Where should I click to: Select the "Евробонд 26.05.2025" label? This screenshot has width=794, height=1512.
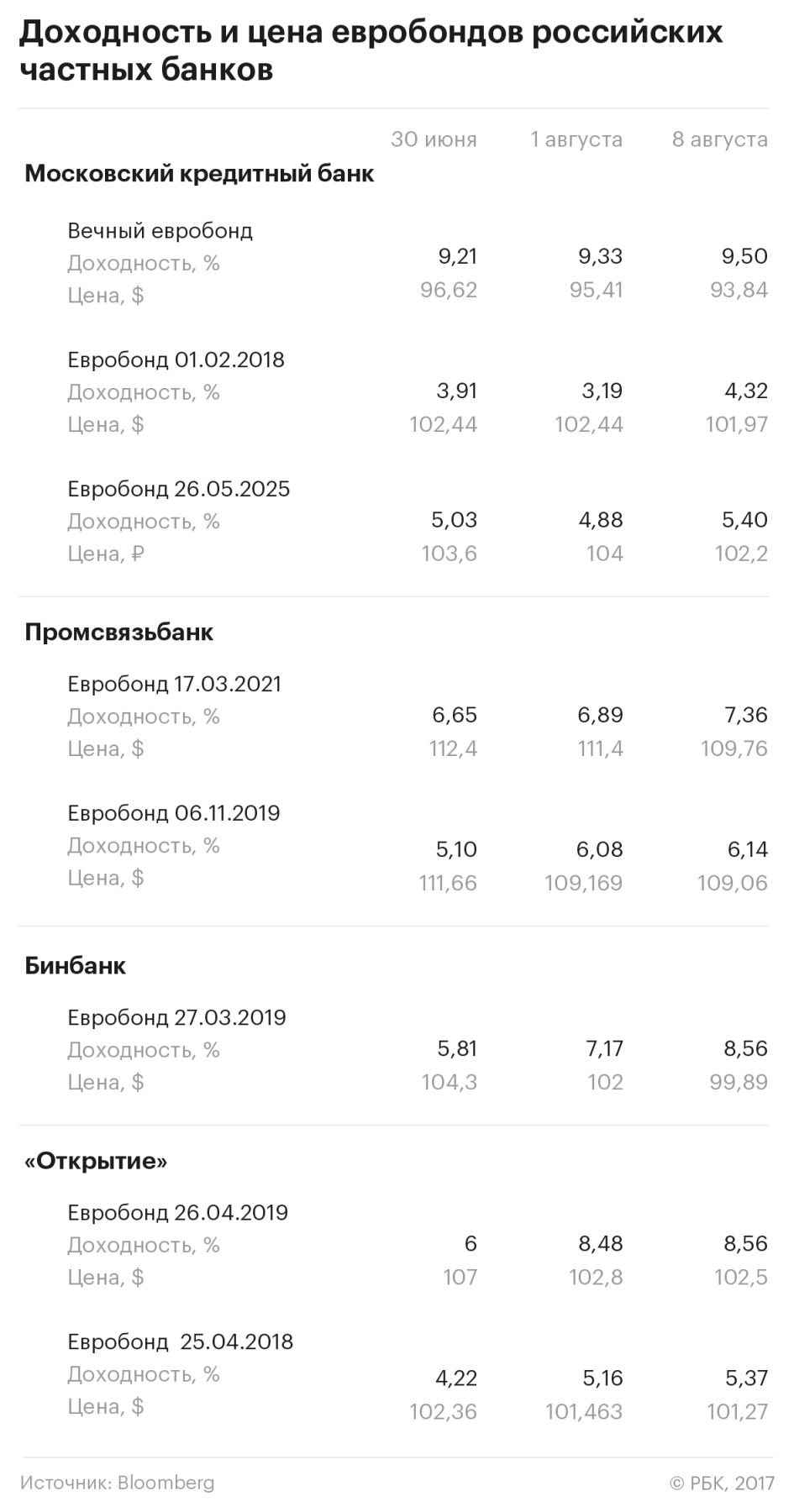(x=178, y=489)
